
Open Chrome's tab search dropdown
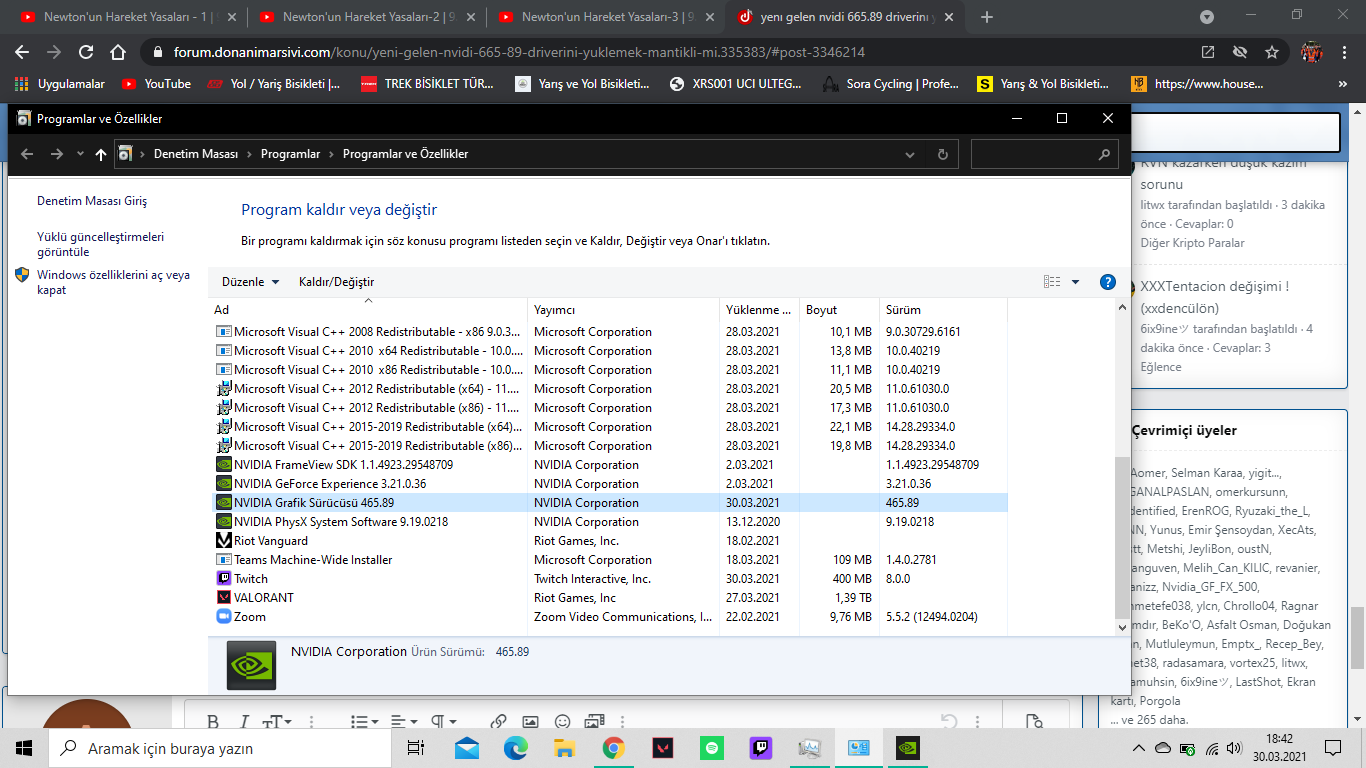(1207, 17)
